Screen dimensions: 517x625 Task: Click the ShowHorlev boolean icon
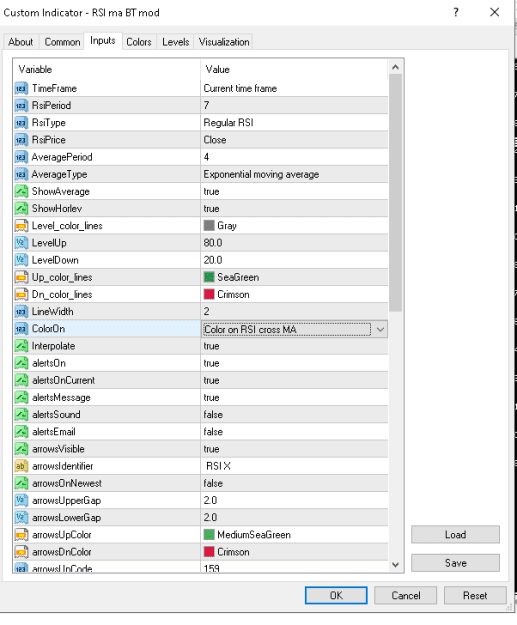click(x=22, y=208)
